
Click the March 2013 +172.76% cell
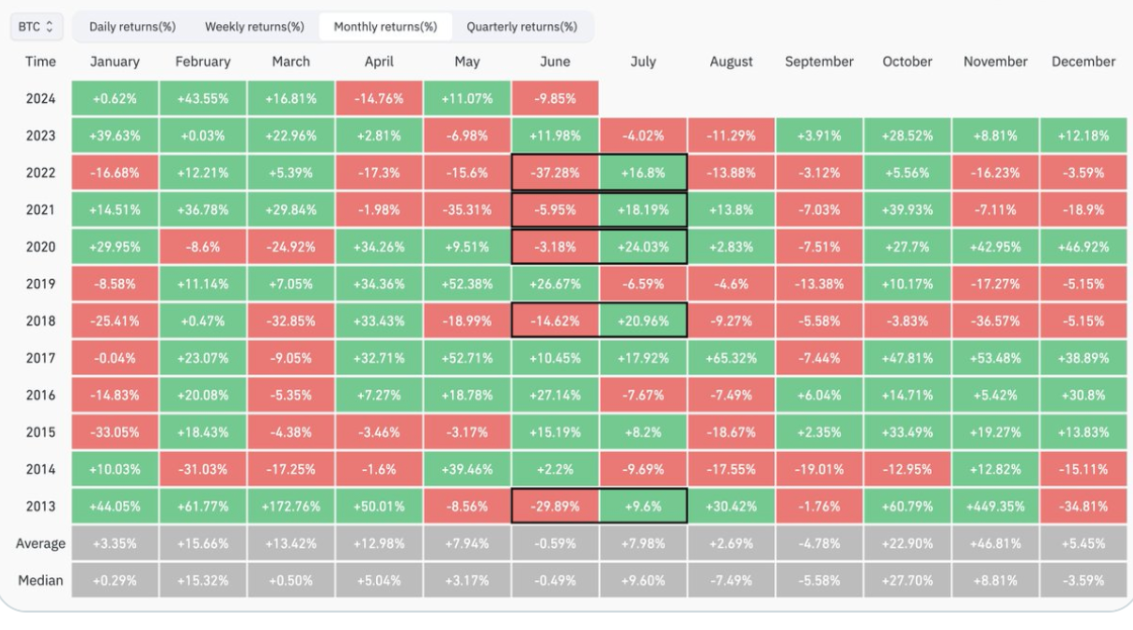coord(291,506)
